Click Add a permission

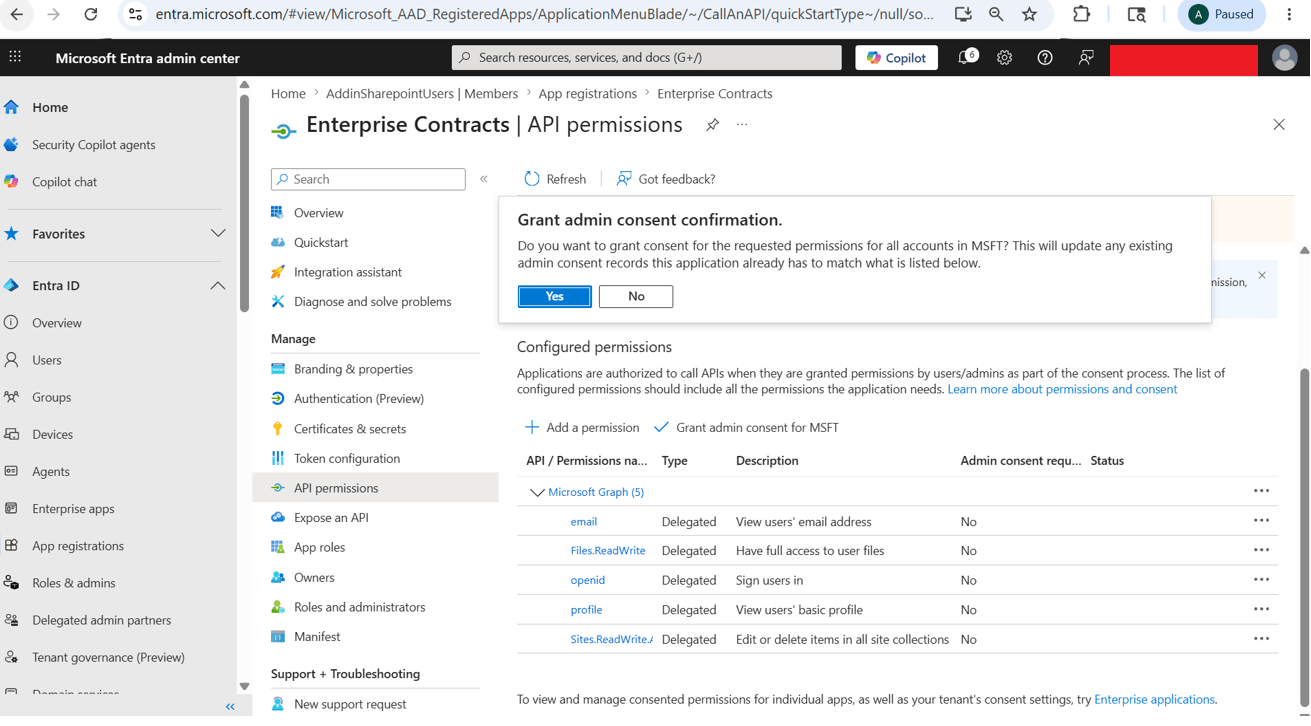point(582,427)
